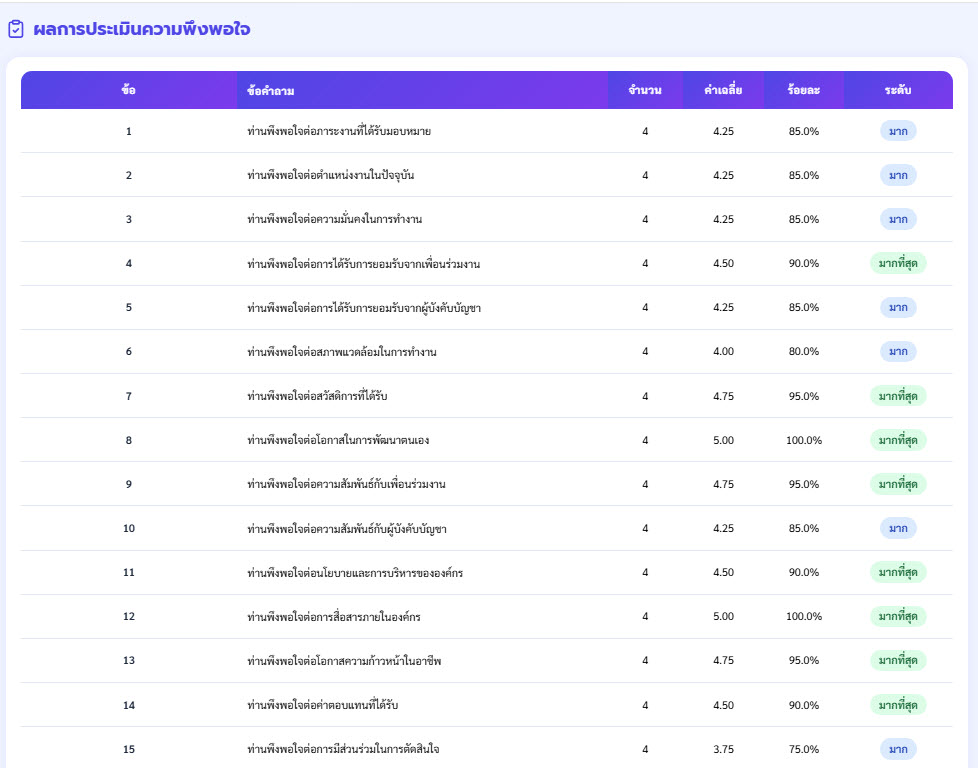Image resolution: width=978 pixels, height=768 pixels.
Task: Click the ค่าเฉลี่ย column header
Action: click(723, 90)
